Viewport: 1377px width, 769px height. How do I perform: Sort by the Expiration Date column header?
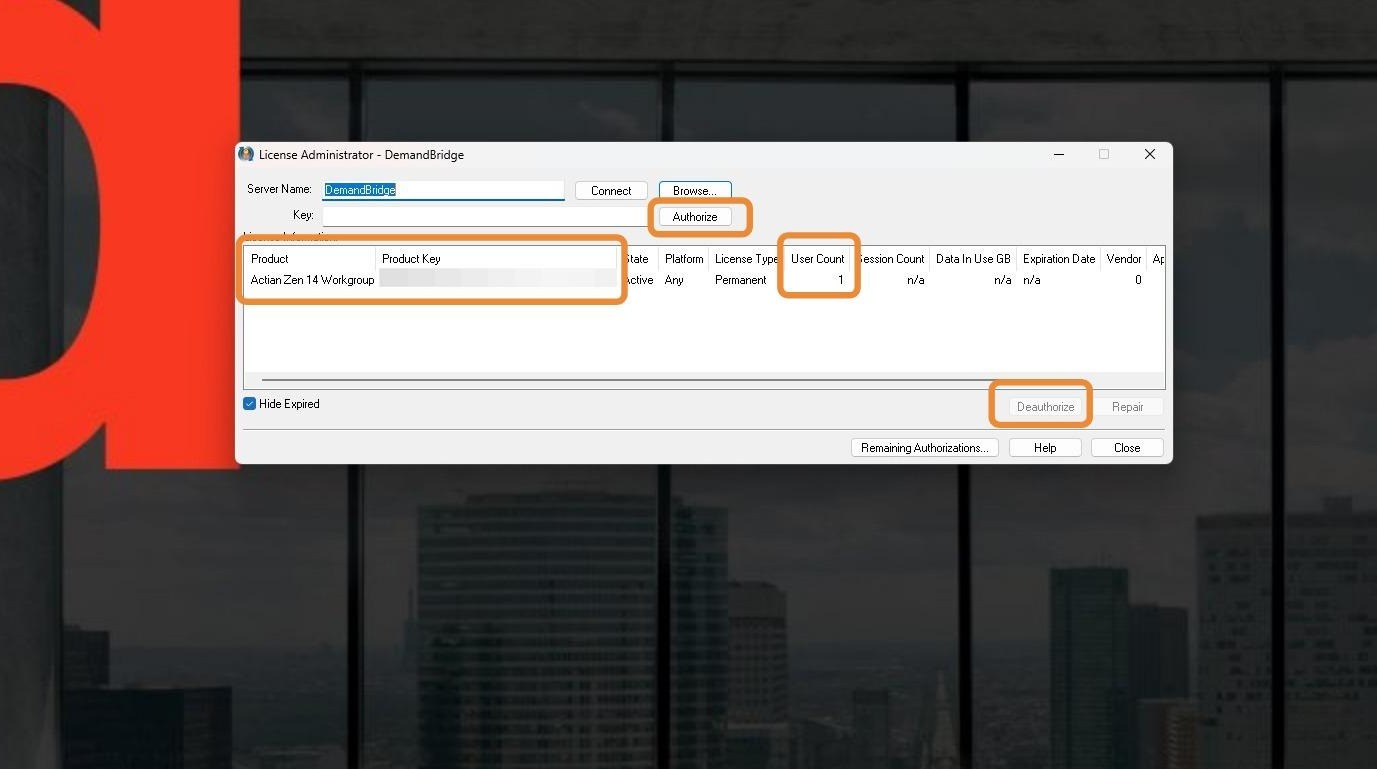click(x=1059, y=259)
